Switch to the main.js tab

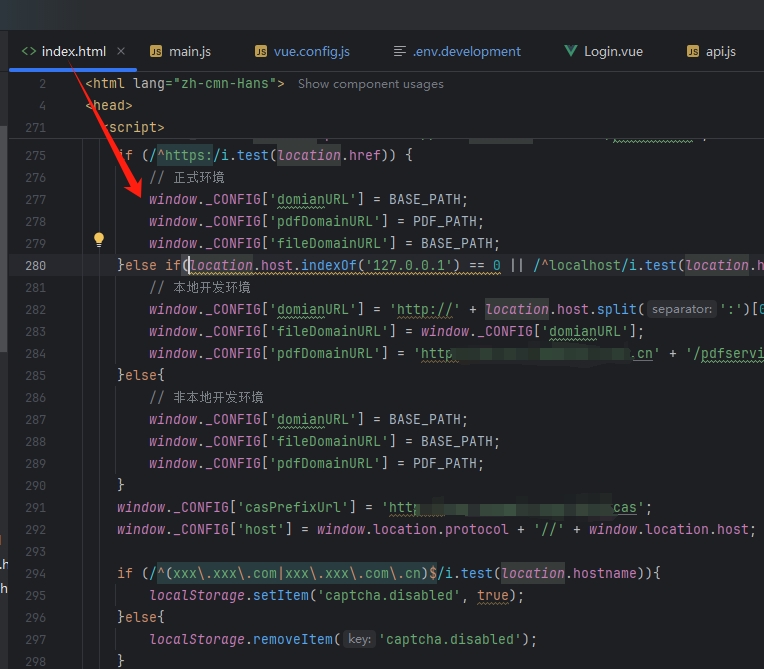click(189, 51)
